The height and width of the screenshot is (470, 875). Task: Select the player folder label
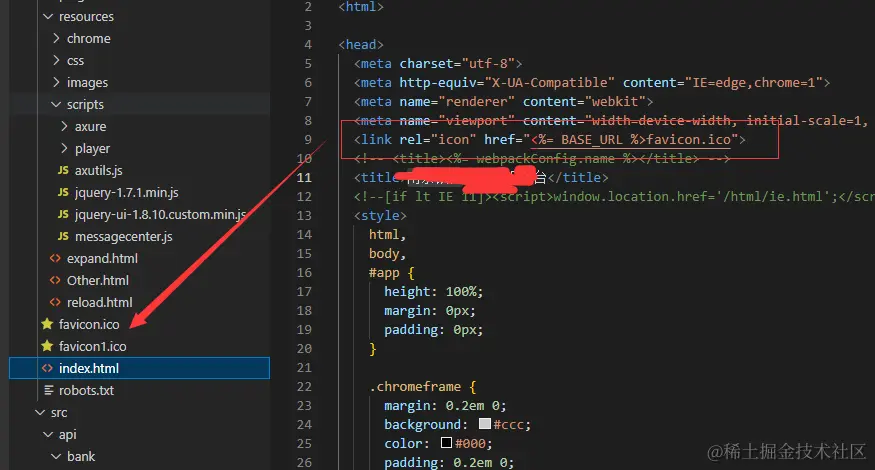point(93,148)
